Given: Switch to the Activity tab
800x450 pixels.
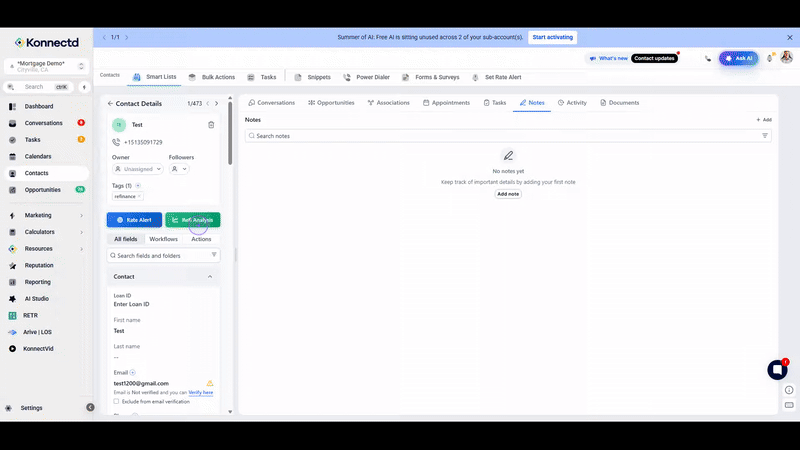Looking at the screenshot, I should (x=572, y=103).
